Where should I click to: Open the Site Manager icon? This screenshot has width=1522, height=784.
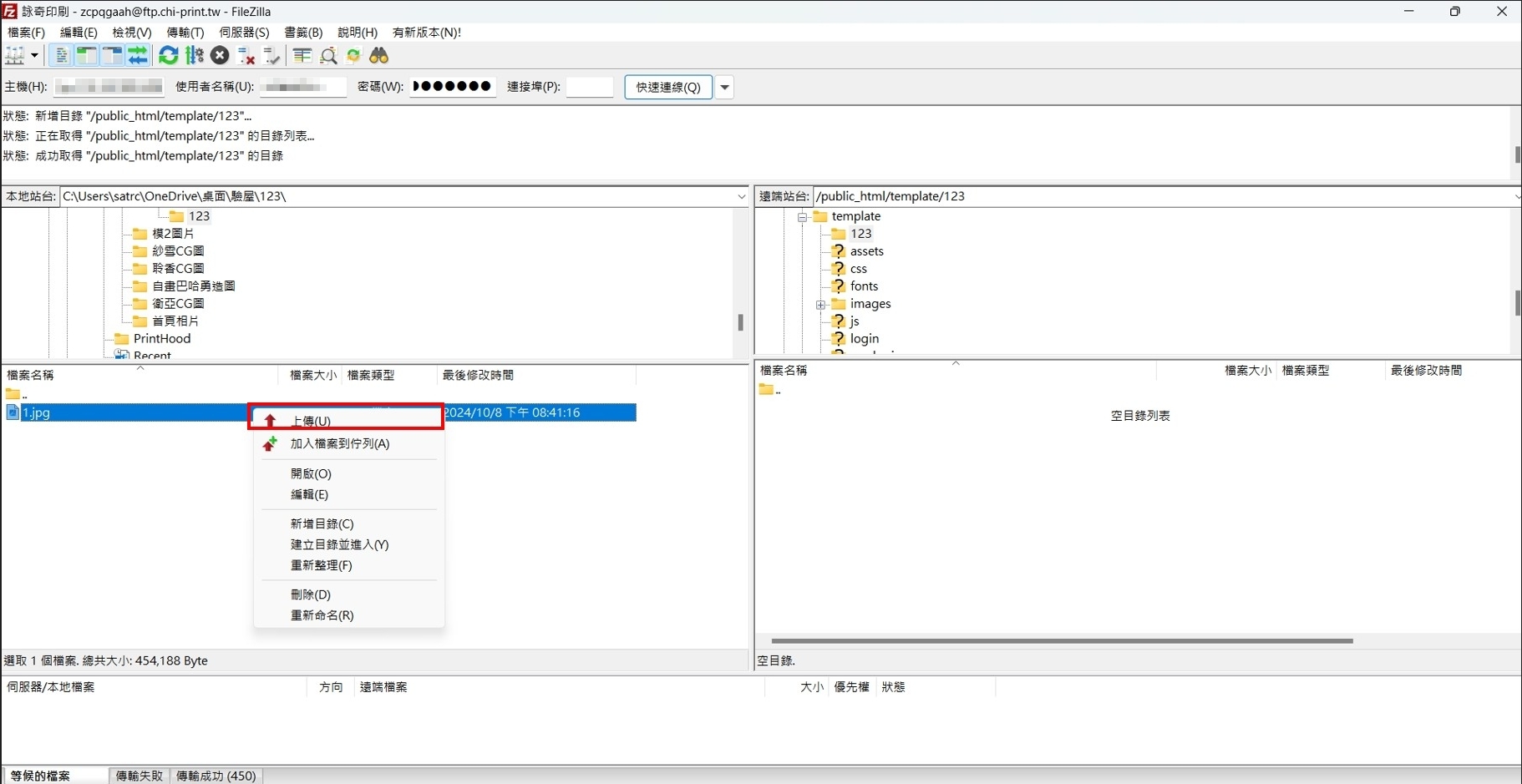tap(15, 56)
